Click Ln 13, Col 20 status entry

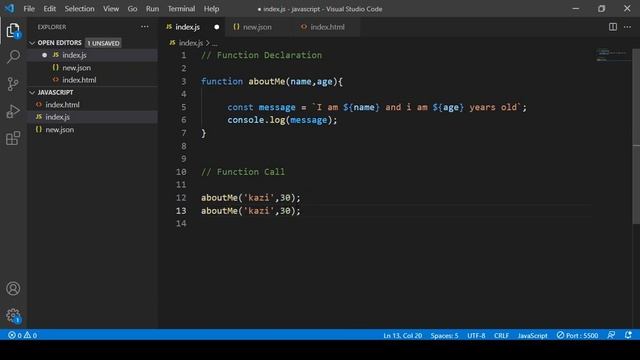click(x=402, y=336)
